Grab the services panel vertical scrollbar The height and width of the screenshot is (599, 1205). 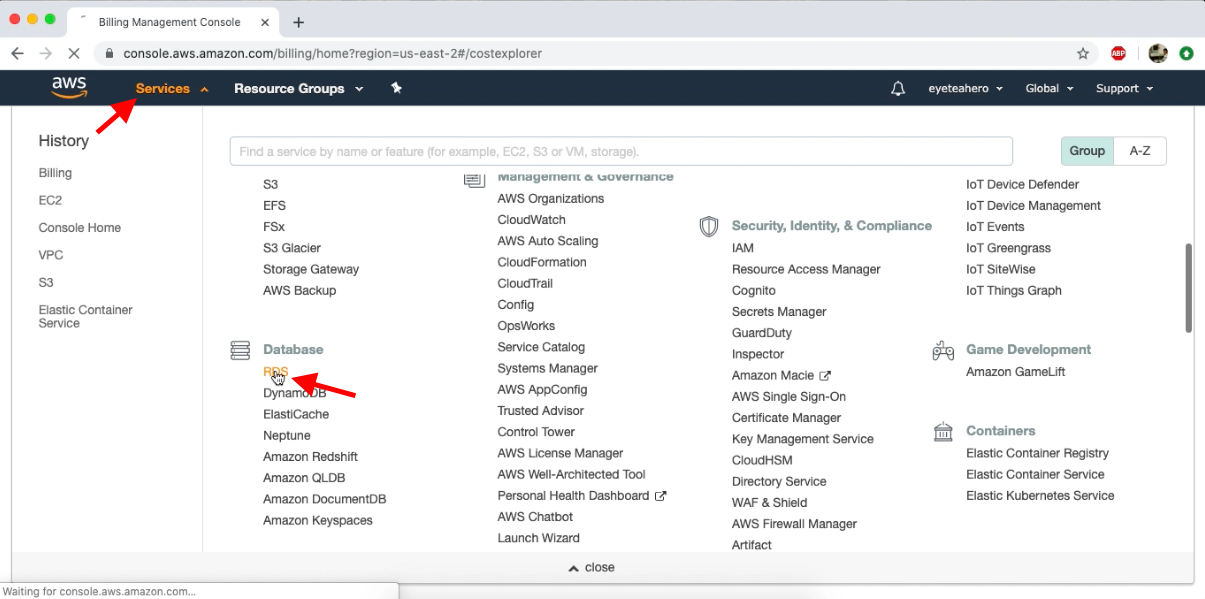(1188, 287)
